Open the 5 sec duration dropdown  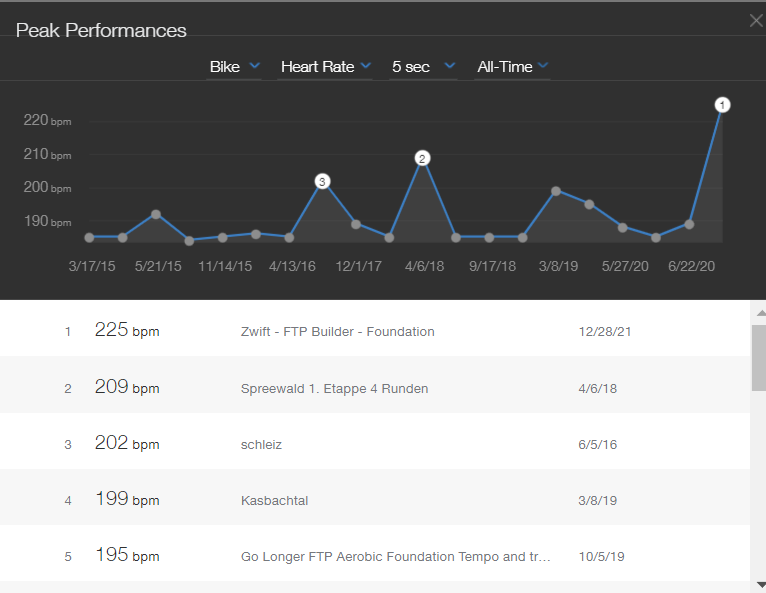point(422,66)
